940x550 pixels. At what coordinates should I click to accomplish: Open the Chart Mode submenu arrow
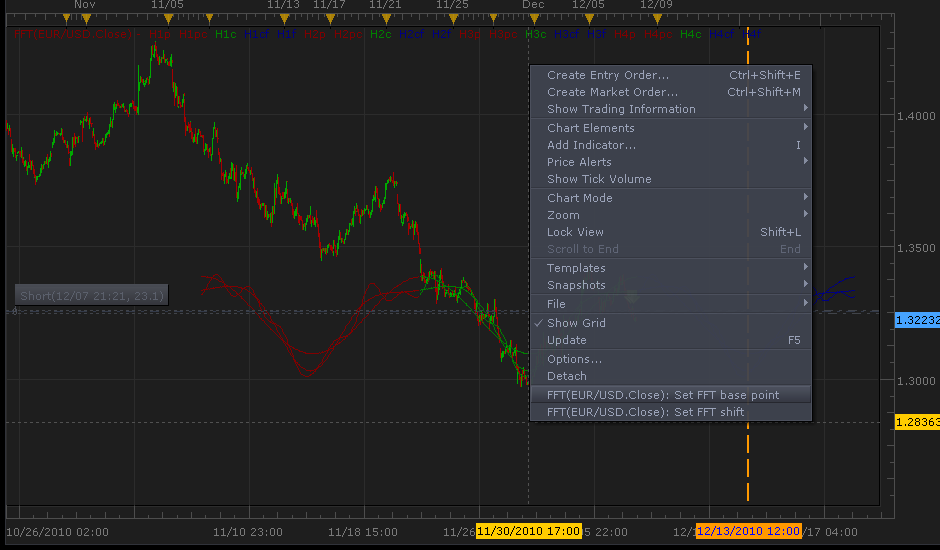pos(805,197)
